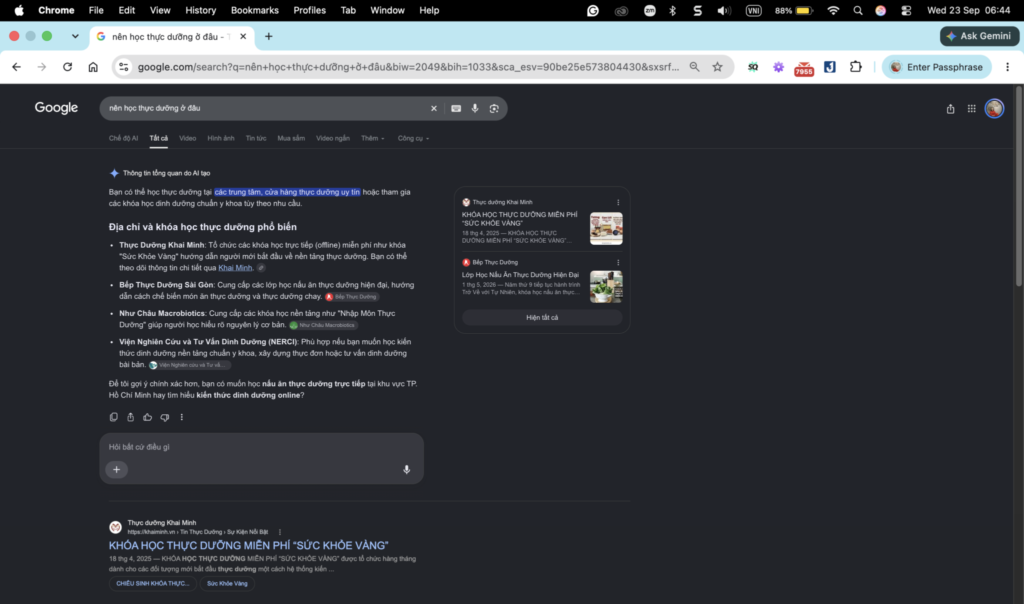This screenshot has height=604, width=1024.
Task: Switch to Video results tab
Action: pos(187,138)
